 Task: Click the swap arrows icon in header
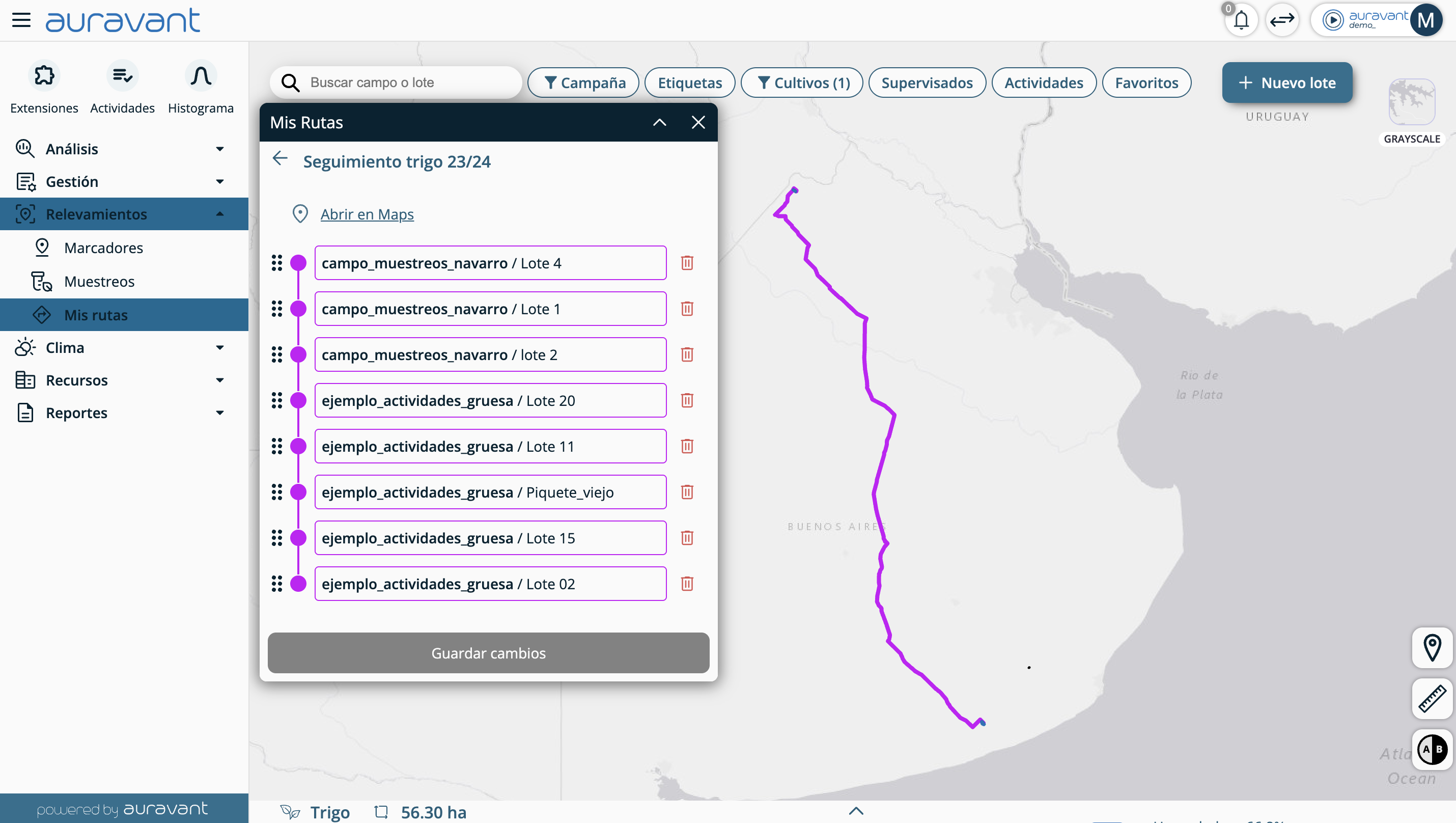pos(1282,20)
